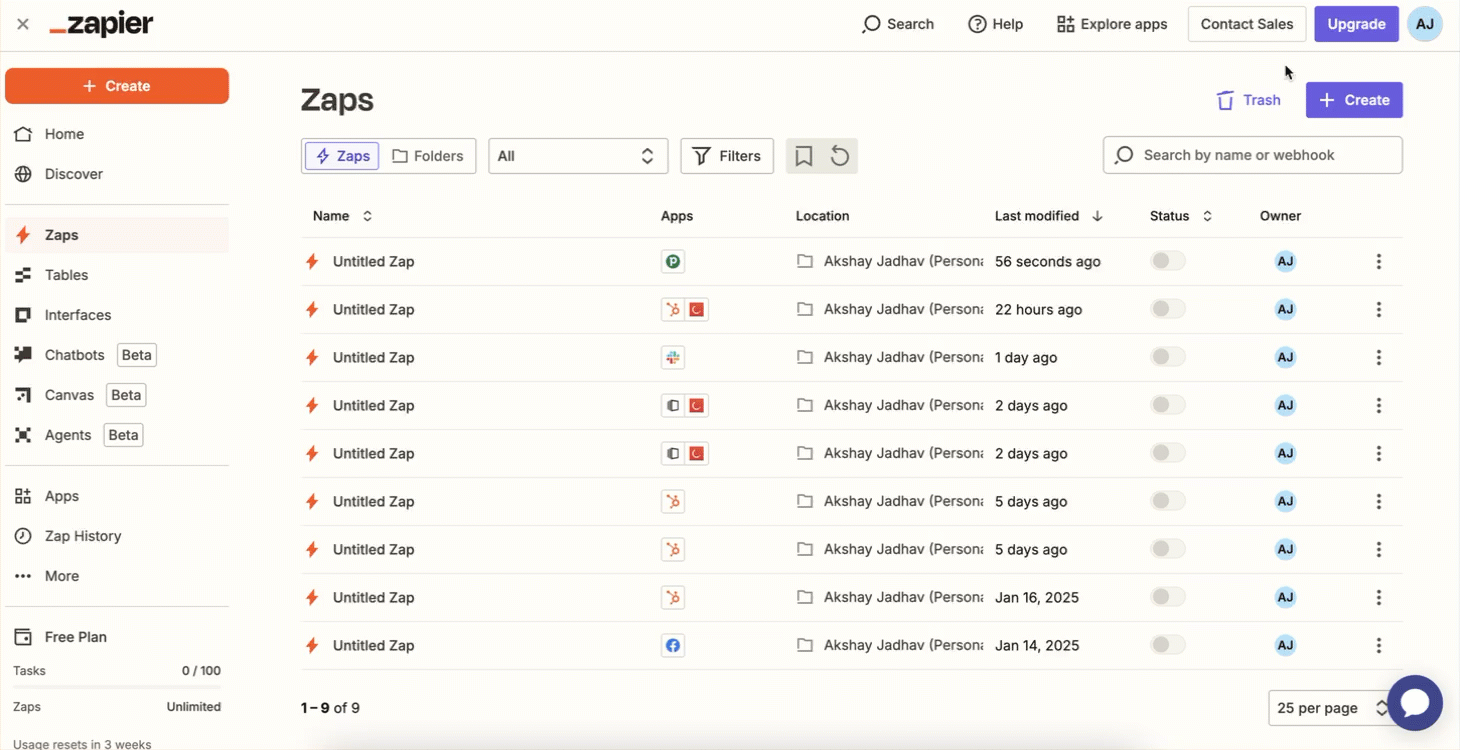Screen dimensions: 1460x750
Task: Go to Home in sidebar
Action: click(117, 134)
